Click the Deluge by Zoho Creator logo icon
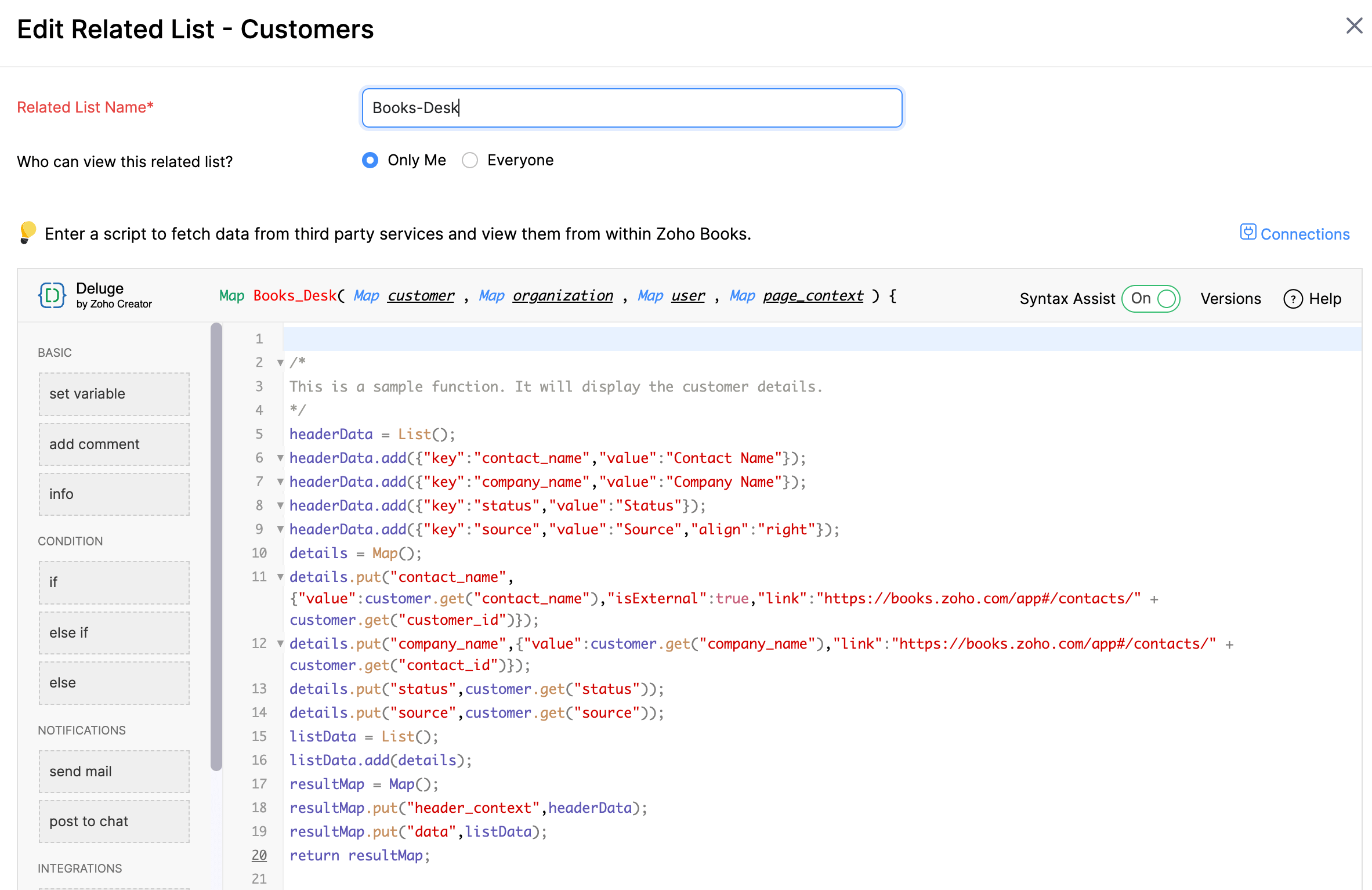1372x890 pixels. click(x=52, y=295)
